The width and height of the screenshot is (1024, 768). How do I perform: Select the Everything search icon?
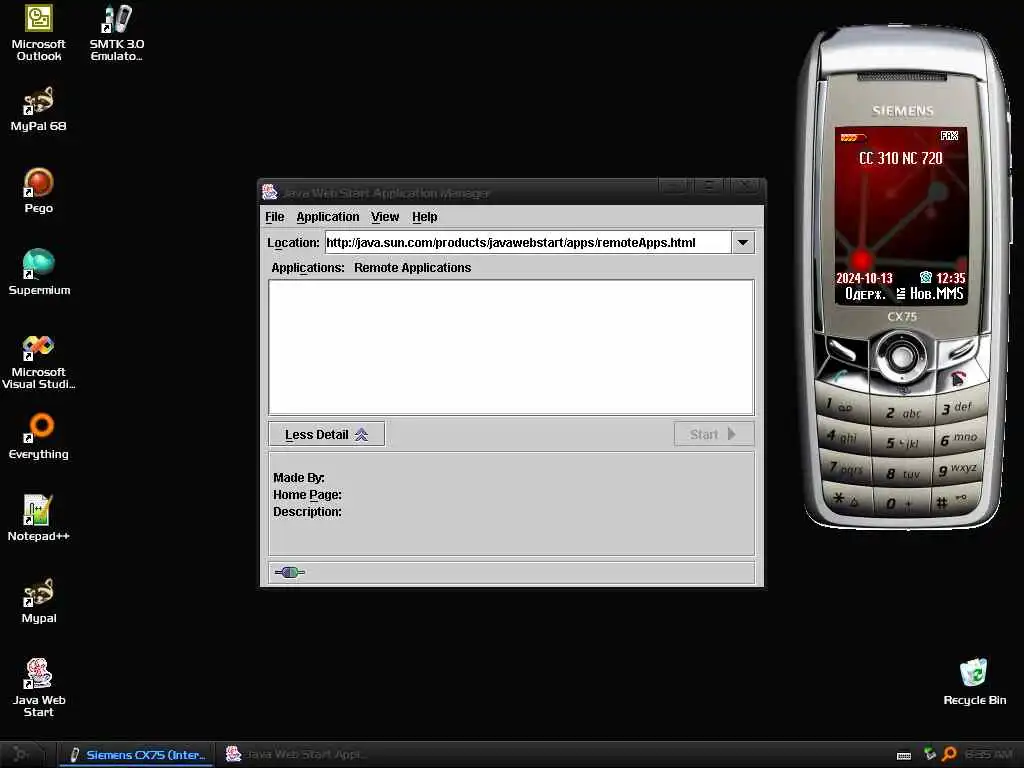39,437
